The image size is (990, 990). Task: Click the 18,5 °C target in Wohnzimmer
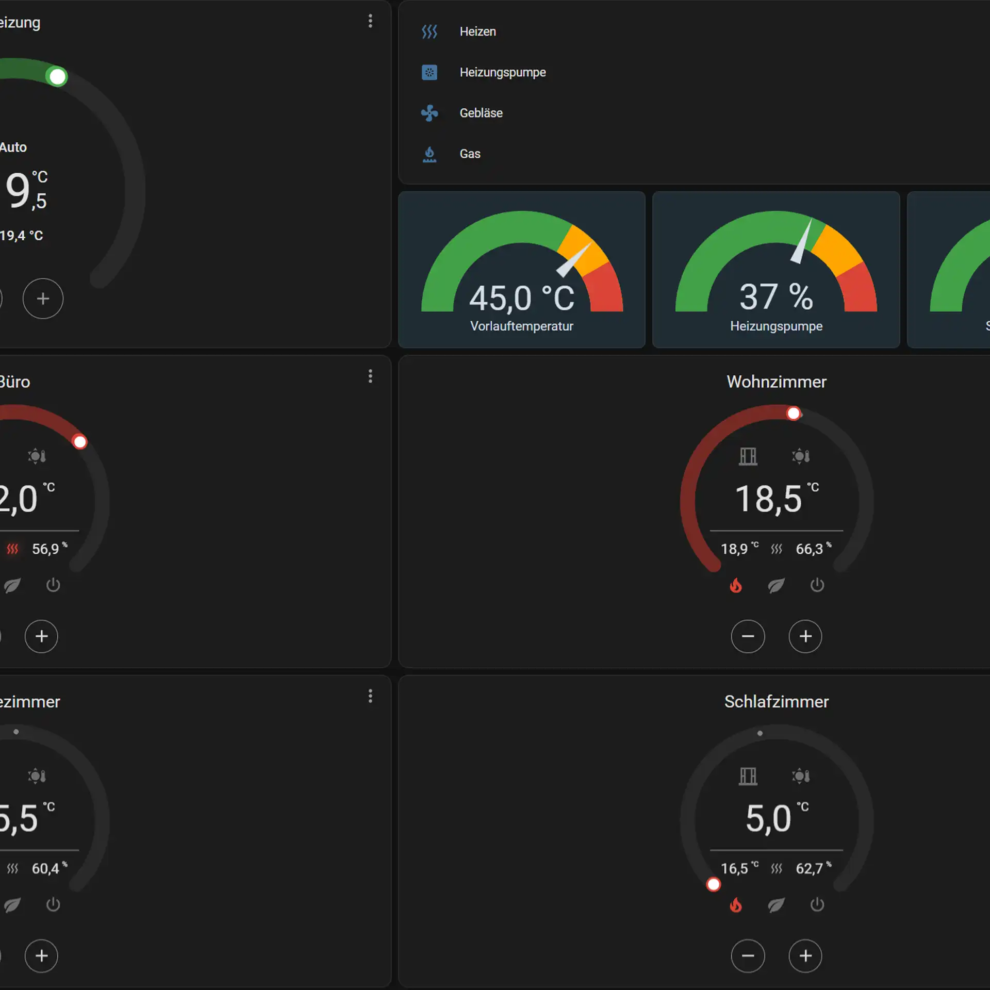pyautogui.click(x=777, y=499)
